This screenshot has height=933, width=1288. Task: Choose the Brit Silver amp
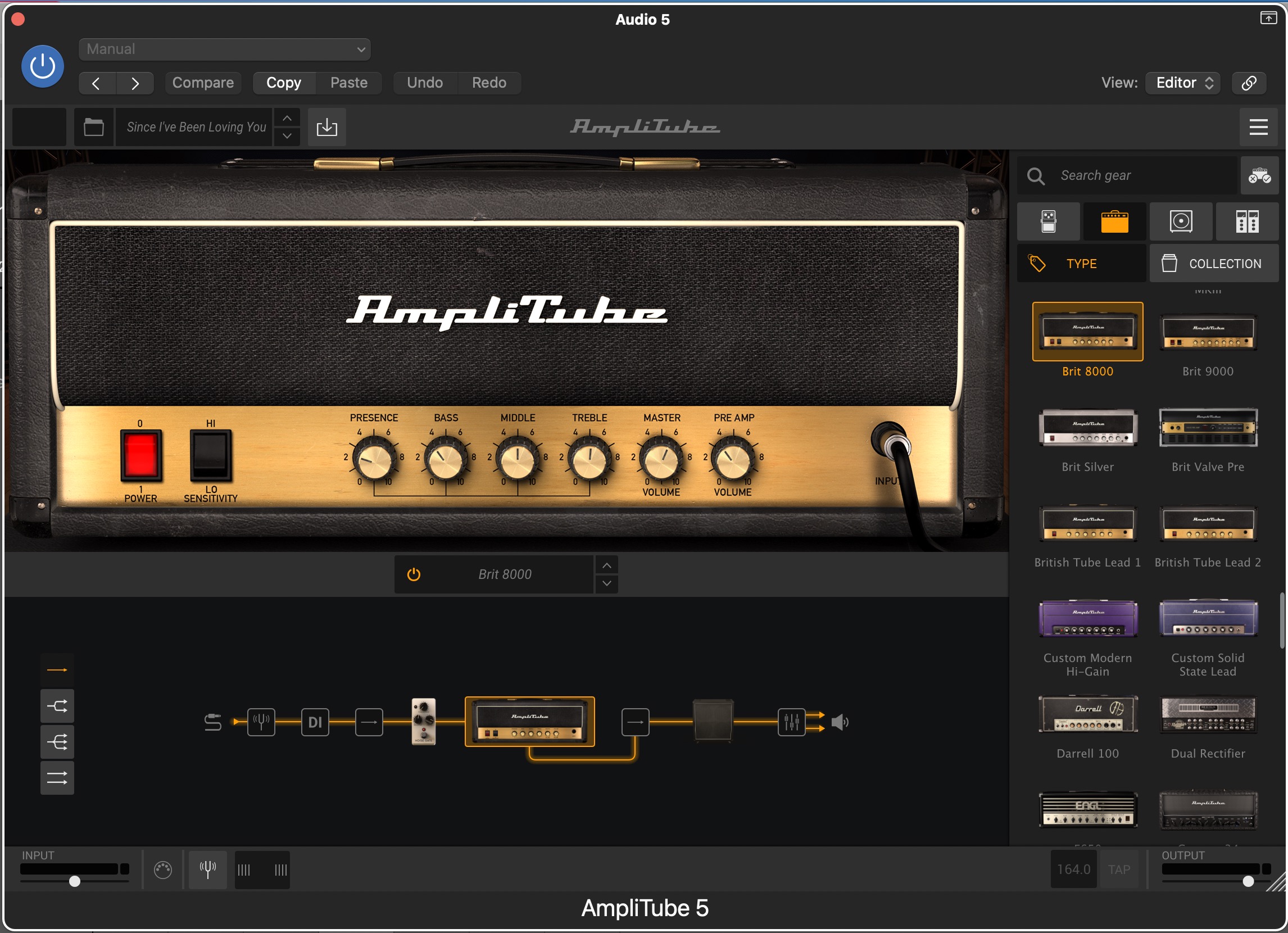click(x=1087, y=428)
